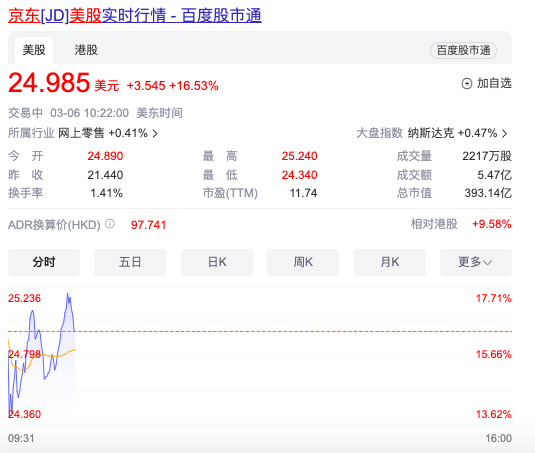Click timestamp 03-06 10:22:00
Screen dimensions: 535x453
pos(89,113)
